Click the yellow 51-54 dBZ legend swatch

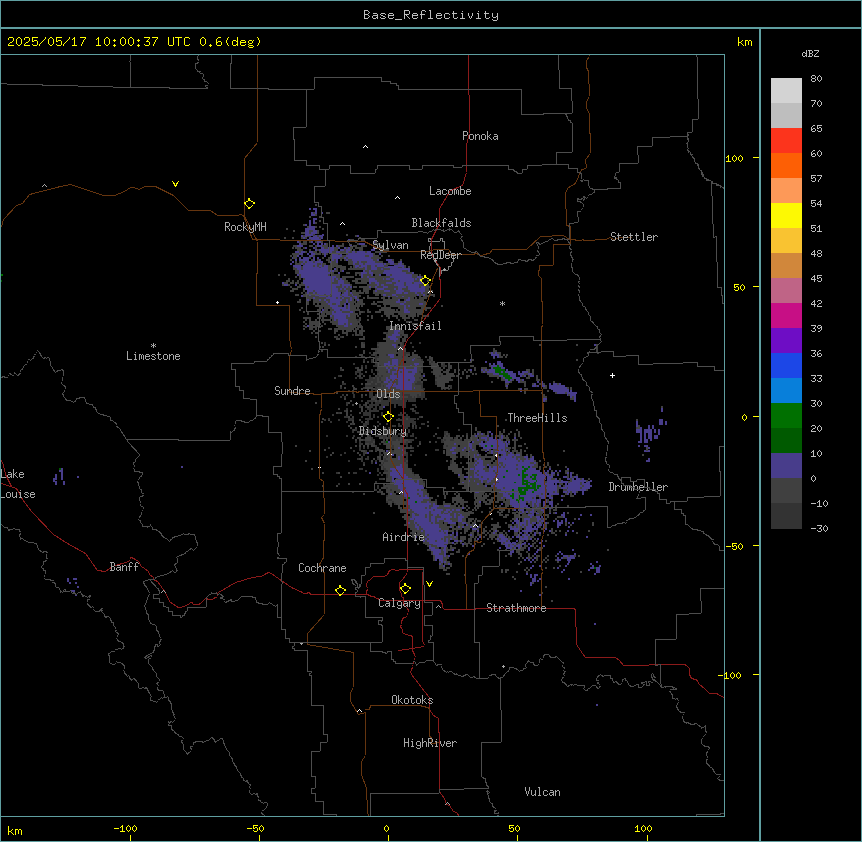point(786,215)
